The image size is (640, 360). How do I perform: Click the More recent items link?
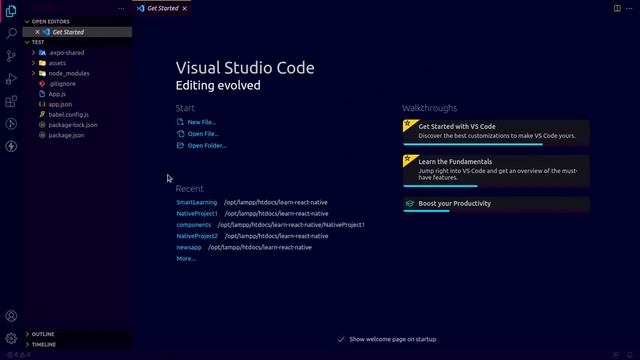[186, 258]
